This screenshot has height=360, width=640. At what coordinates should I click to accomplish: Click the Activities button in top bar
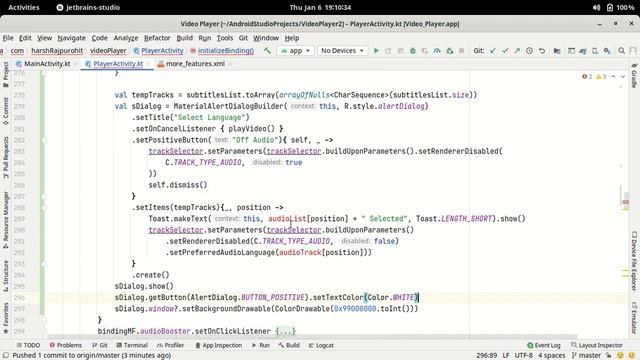[x=24, y=7]
